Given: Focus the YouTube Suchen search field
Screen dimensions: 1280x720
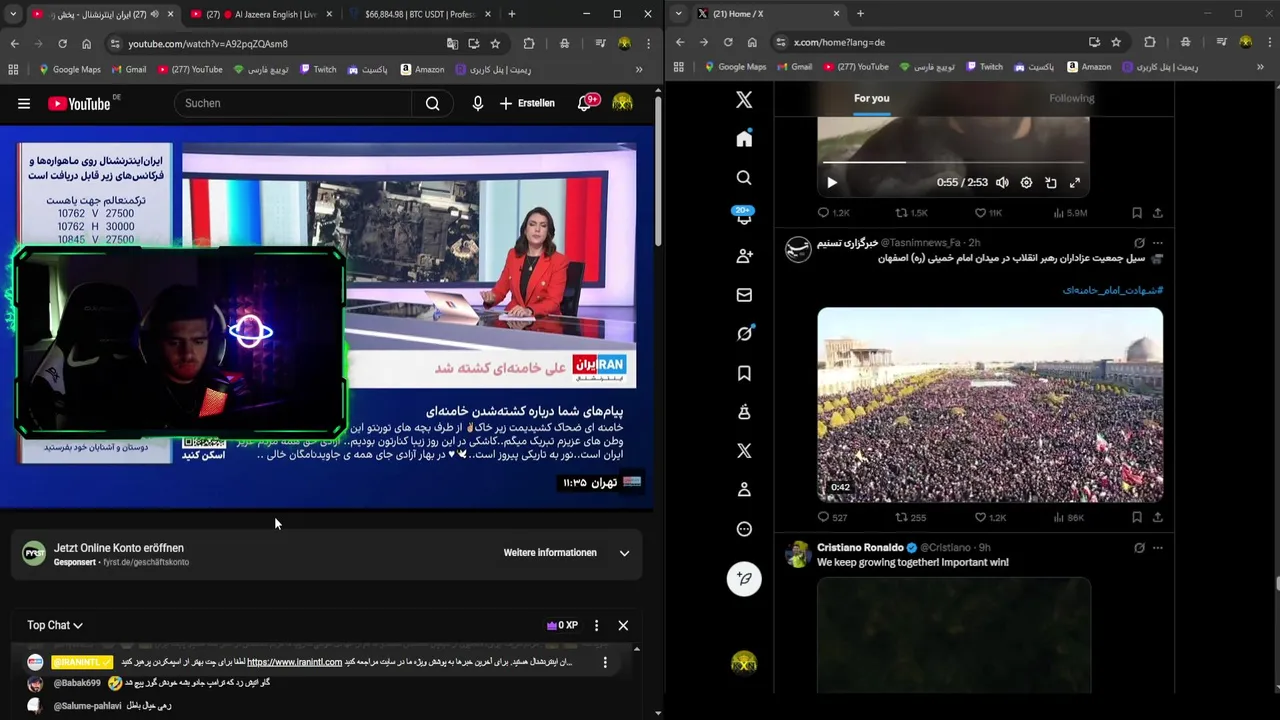Looking at the screenshot, I should 292,103.
